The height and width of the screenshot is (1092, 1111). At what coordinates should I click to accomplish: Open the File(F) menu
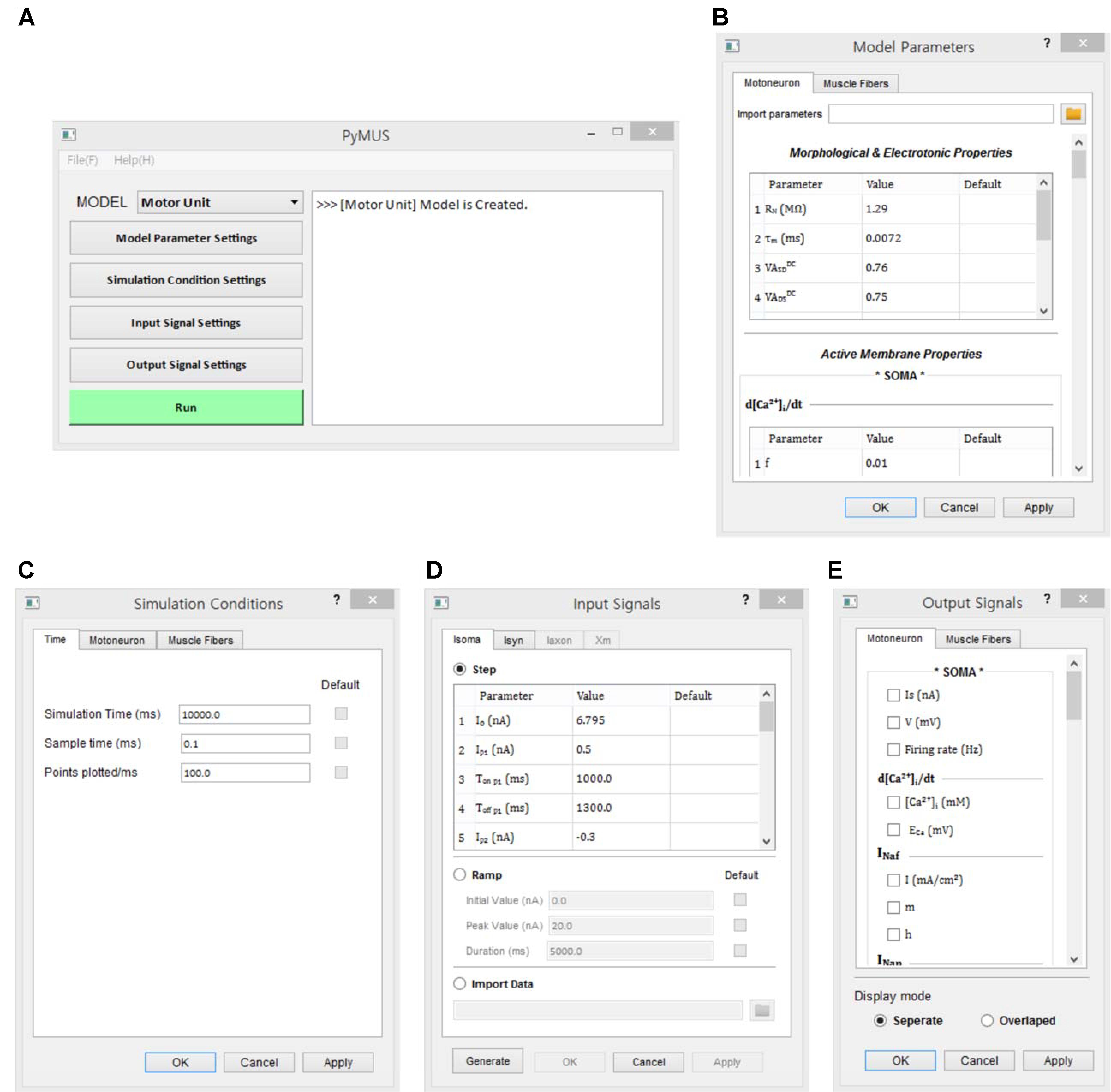(x=83, y=160)
